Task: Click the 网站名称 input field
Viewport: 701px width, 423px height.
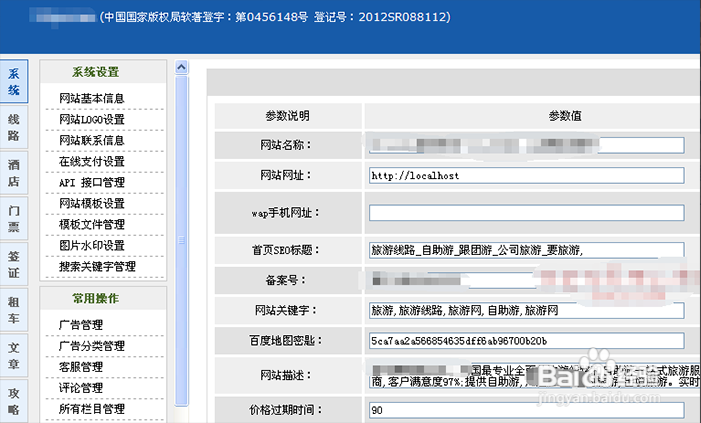Action: pyautogui.click(x=526, y=145)
